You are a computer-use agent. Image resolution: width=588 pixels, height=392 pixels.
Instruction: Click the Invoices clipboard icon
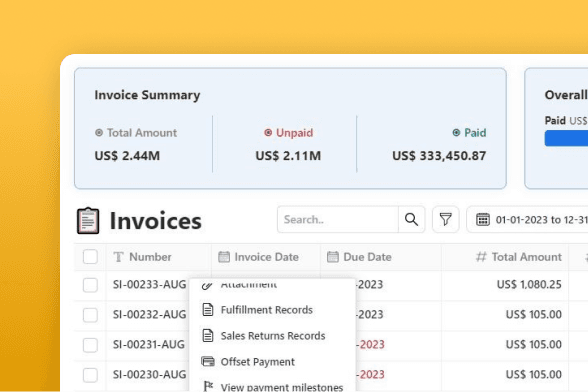tap(88, 221)
